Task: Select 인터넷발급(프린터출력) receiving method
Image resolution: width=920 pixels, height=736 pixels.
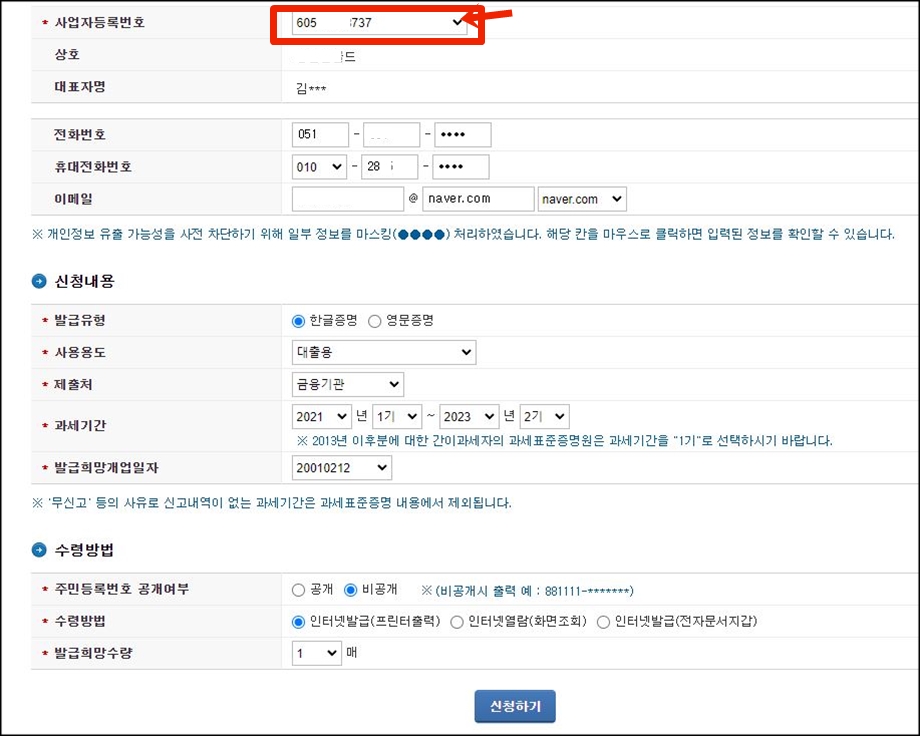Action: click(300, 621)
